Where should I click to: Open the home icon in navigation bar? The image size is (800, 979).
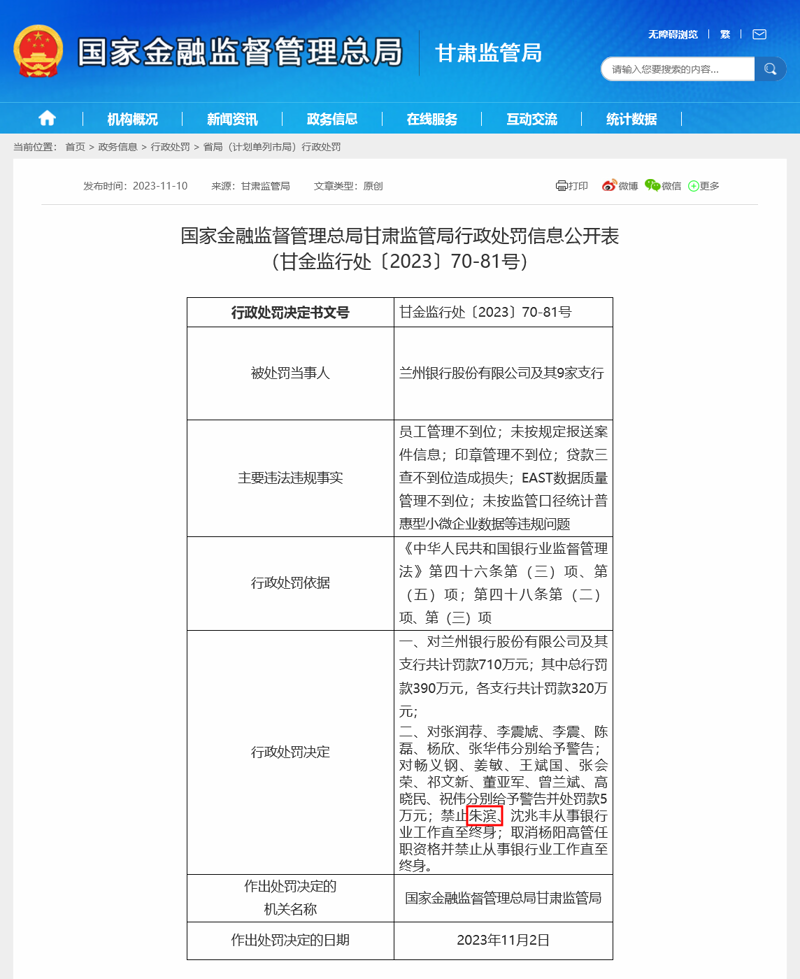coord(47,118)
